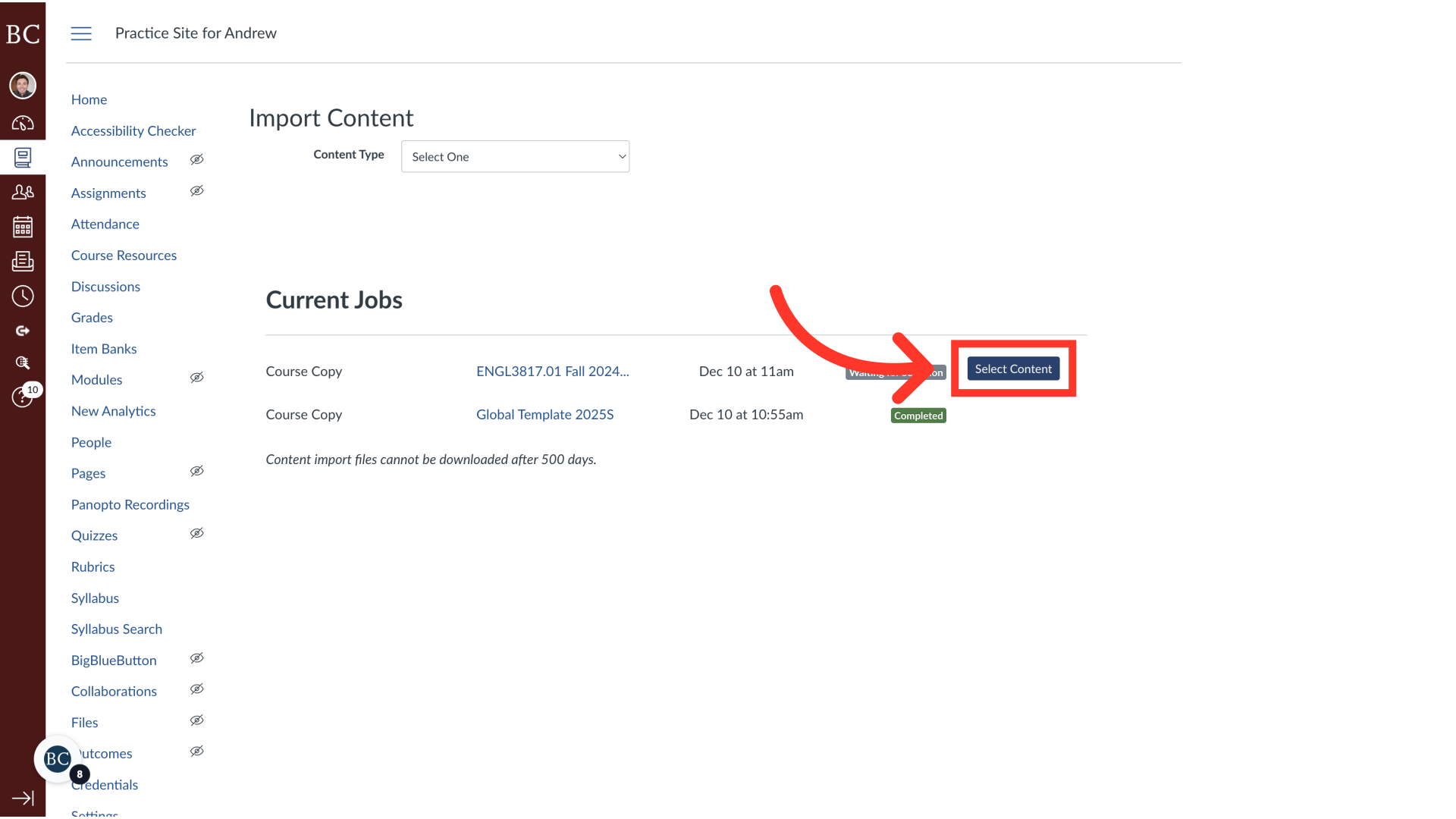This screenshot has height=819, width=1456.
Task: Expand the hamburger menu icon
Action: point(81,33)
